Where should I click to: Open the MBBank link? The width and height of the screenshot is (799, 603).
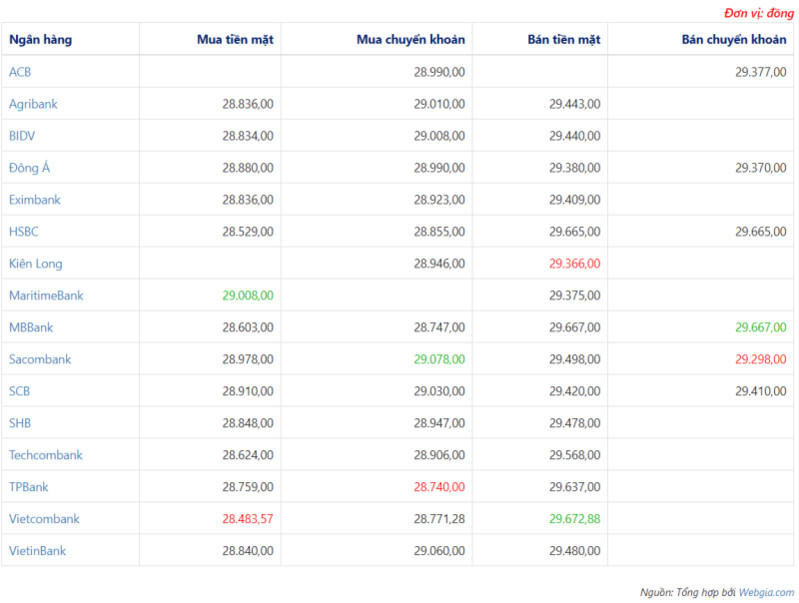[x=31, y=328]
